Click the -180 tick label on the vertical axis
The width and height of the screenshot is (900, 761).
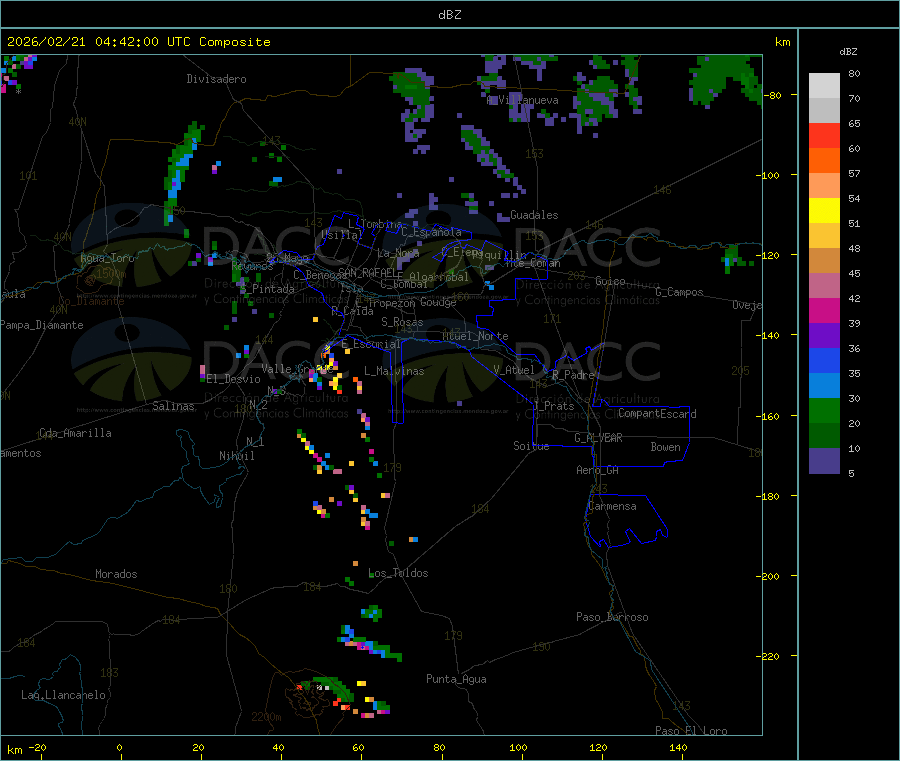[x=769, y=496]
